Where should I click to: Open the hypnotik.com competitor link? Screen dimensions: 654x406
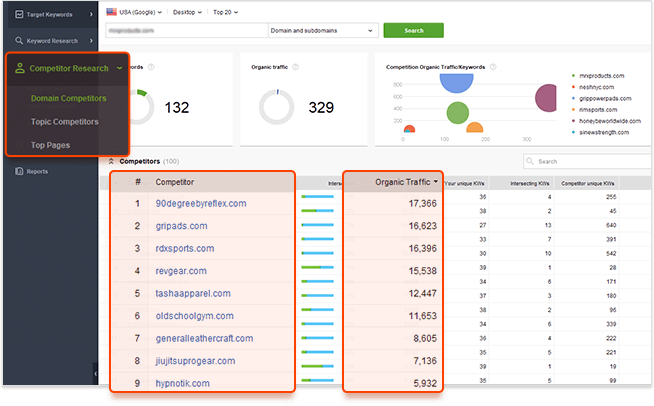pyautogui.click(x=182, y=383)
